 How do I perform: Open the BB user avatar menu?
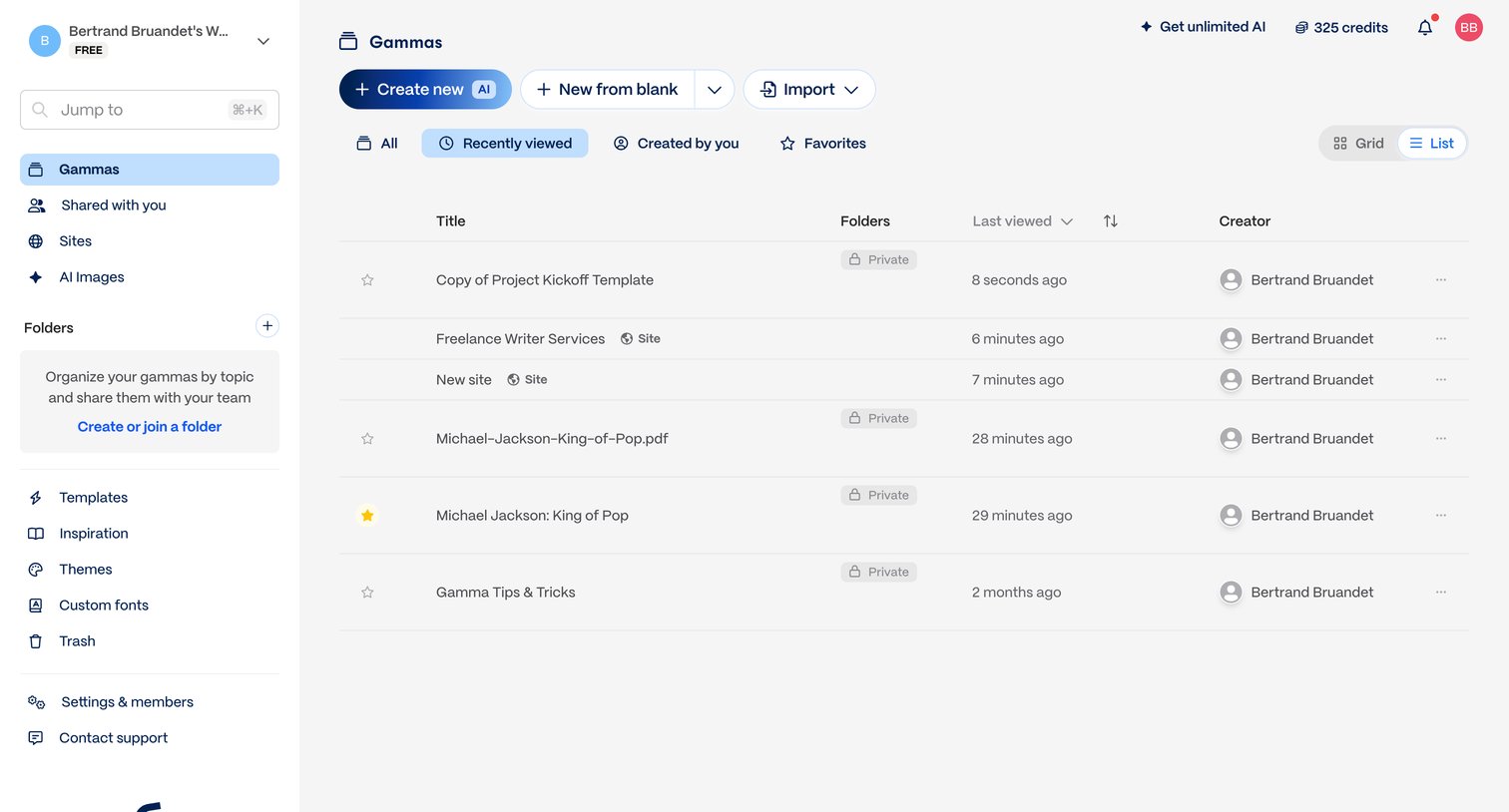(1469, 28)
